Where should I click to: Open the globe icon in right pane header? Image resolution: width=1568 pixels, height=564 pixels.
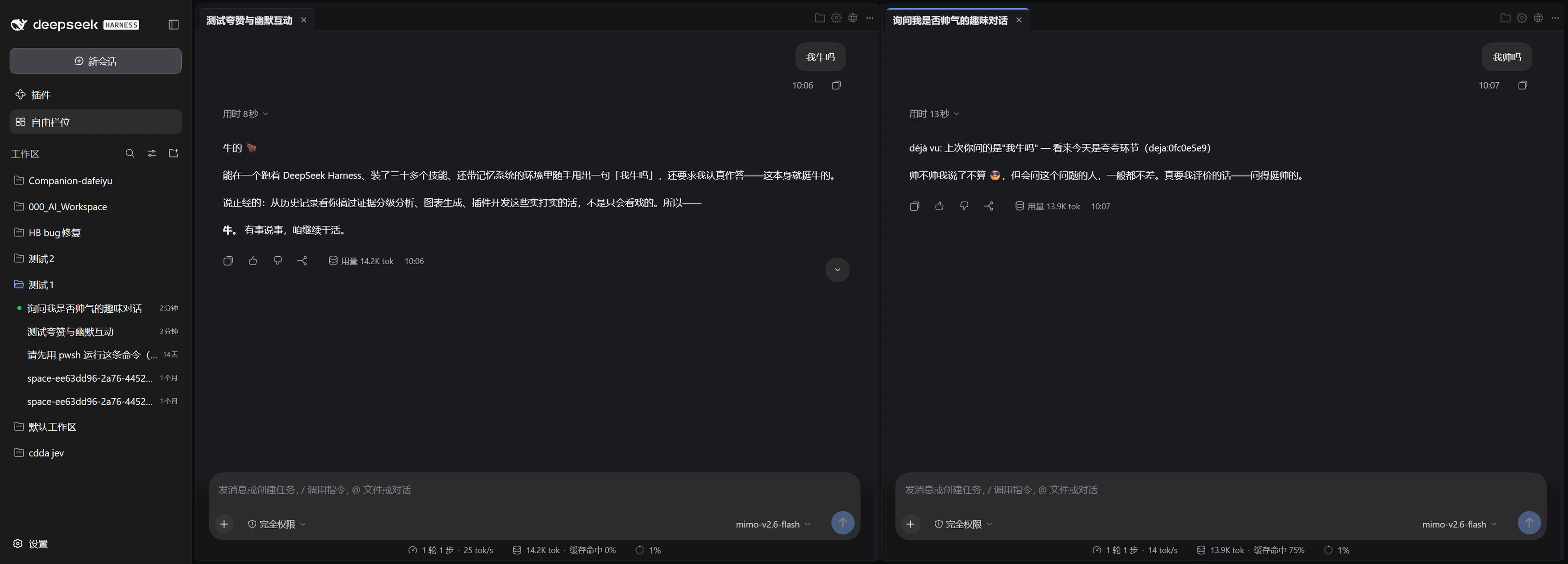[1538, 17]
